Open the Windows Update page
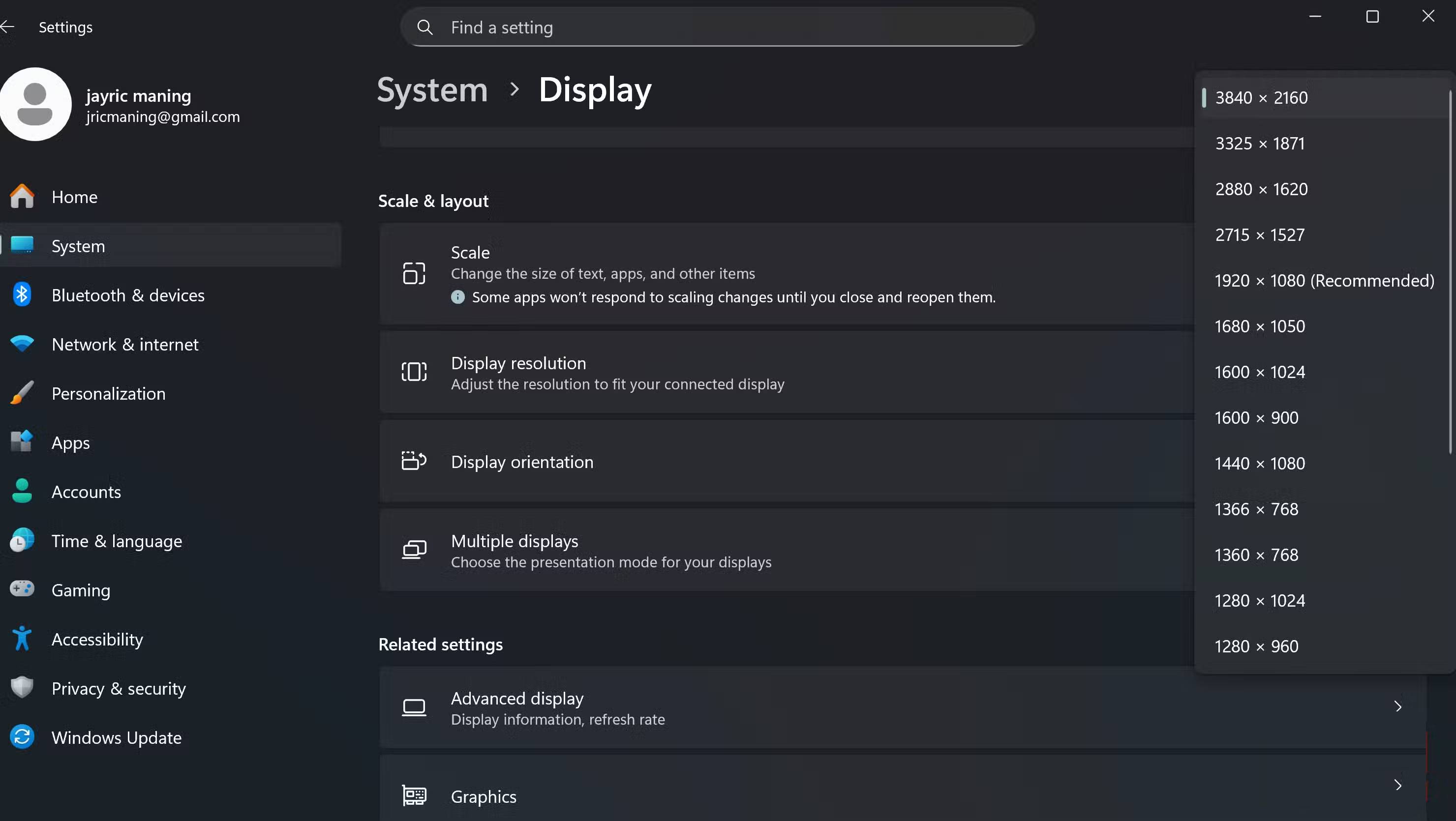This screenshot has width=1456, height=821. coord(117,737)
